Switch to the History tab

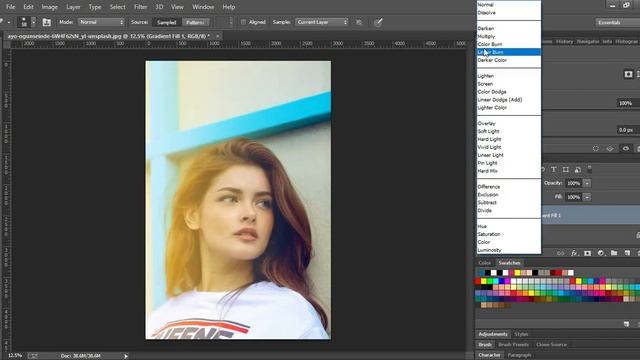click(564, 42)
